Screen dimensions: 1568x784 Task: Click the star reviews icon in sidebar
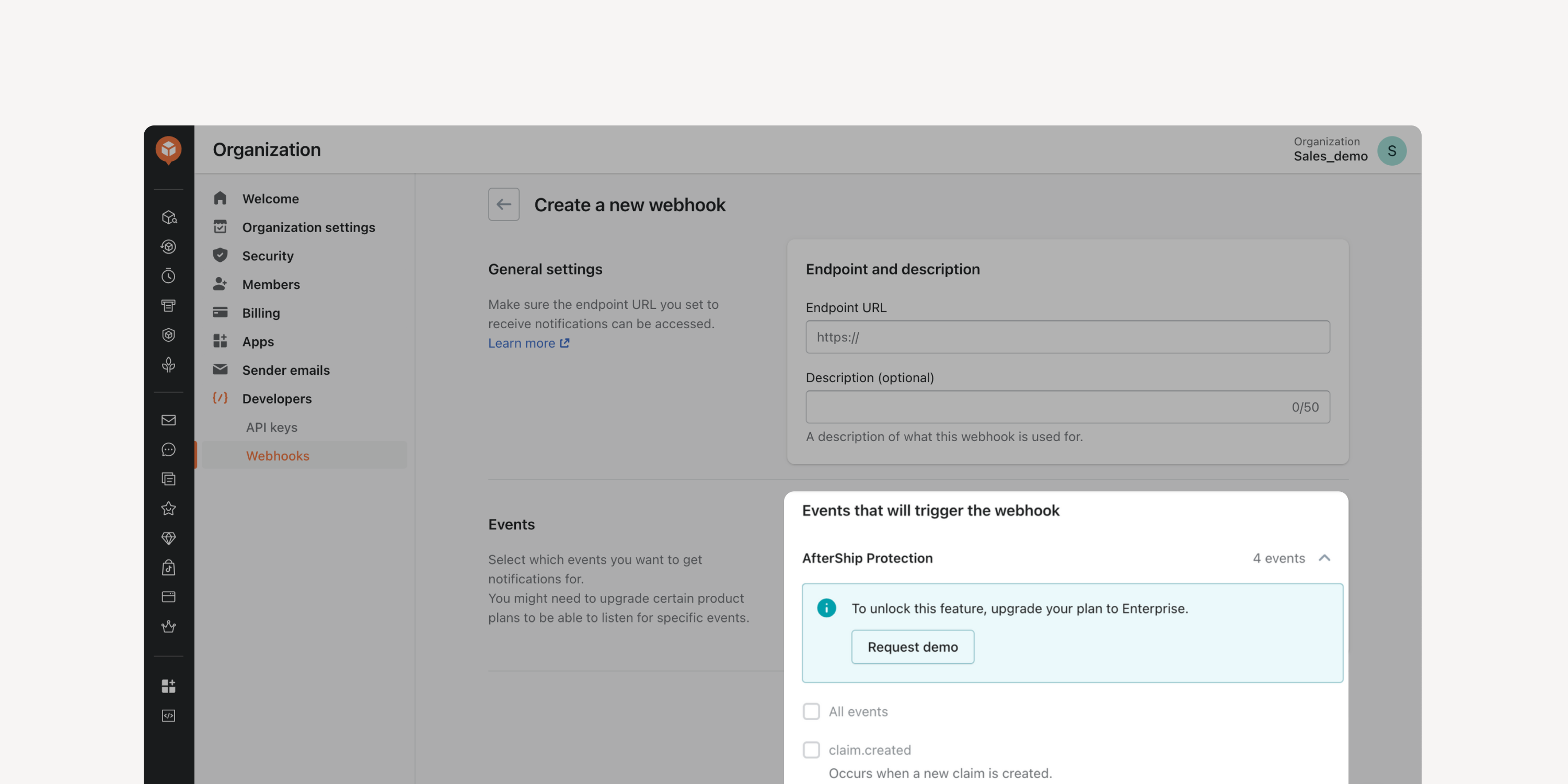coord(169,508)
